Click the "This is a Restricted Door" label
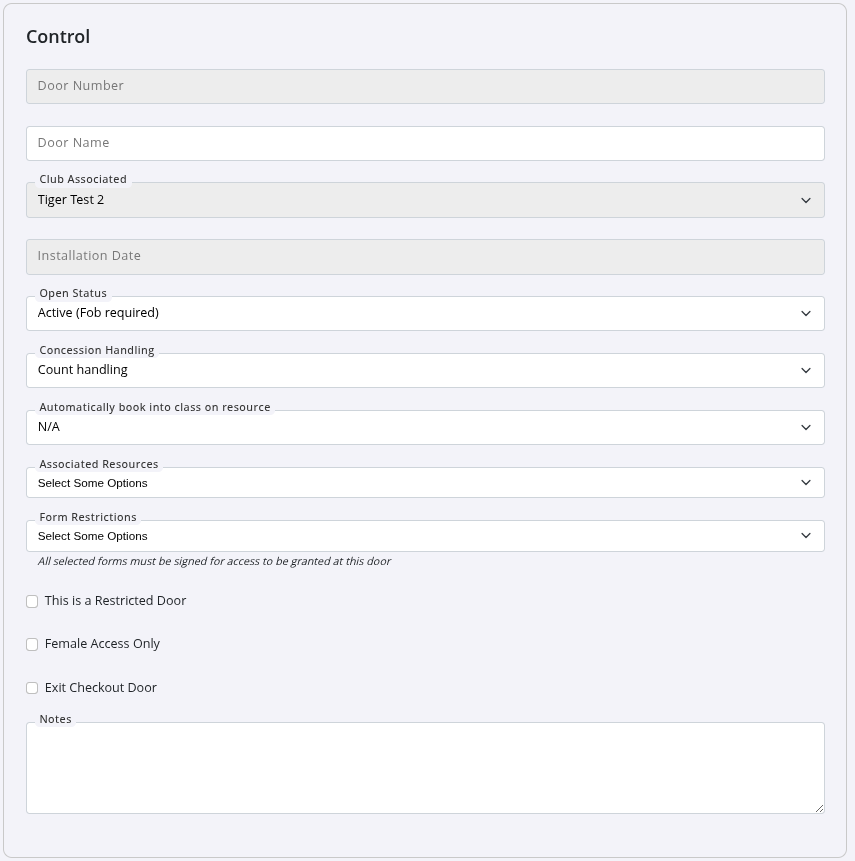The image size is (855, 861). coord(115,601)
